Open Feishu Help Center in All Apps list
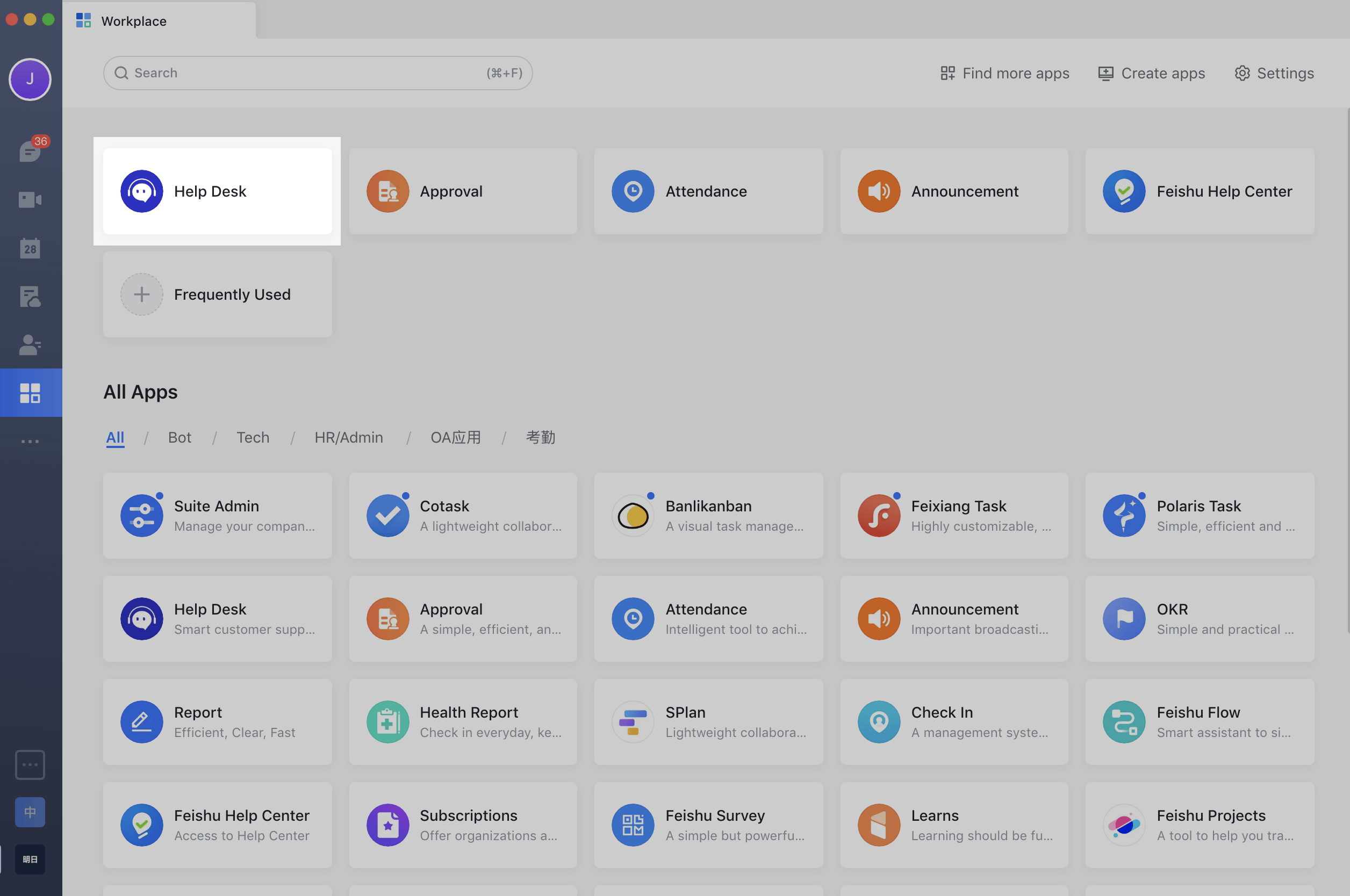1350x896 pixels. [x=217, y=825]
